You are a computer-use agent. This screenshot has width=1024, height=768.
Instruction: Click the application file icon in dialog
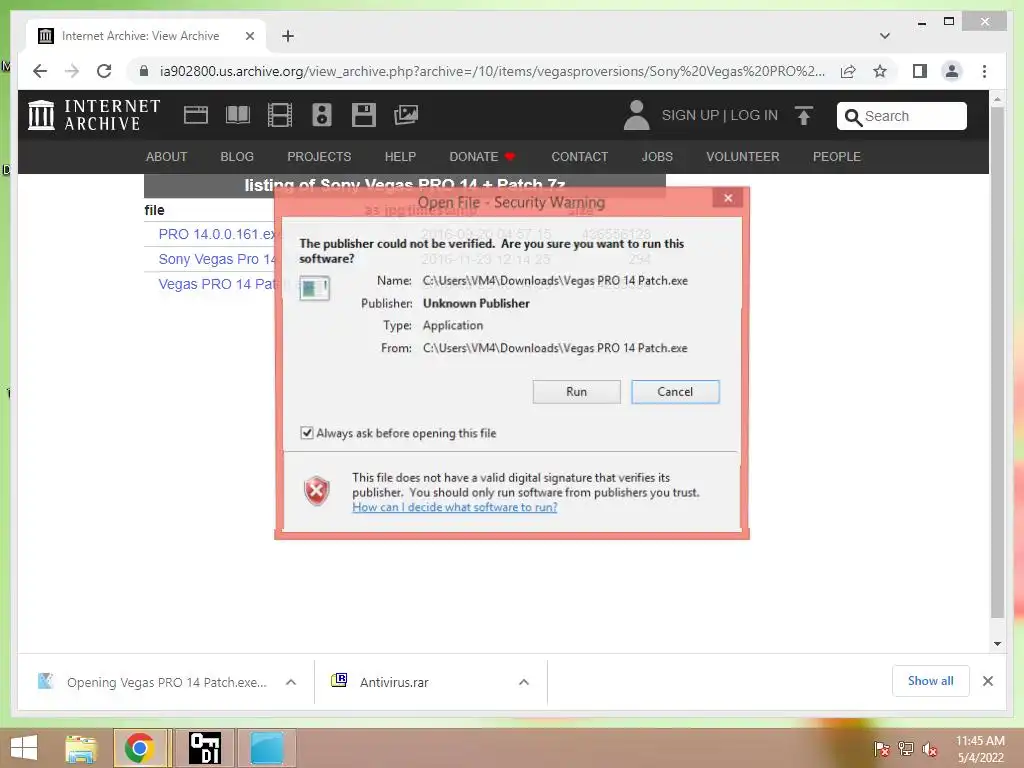[314, 288]
